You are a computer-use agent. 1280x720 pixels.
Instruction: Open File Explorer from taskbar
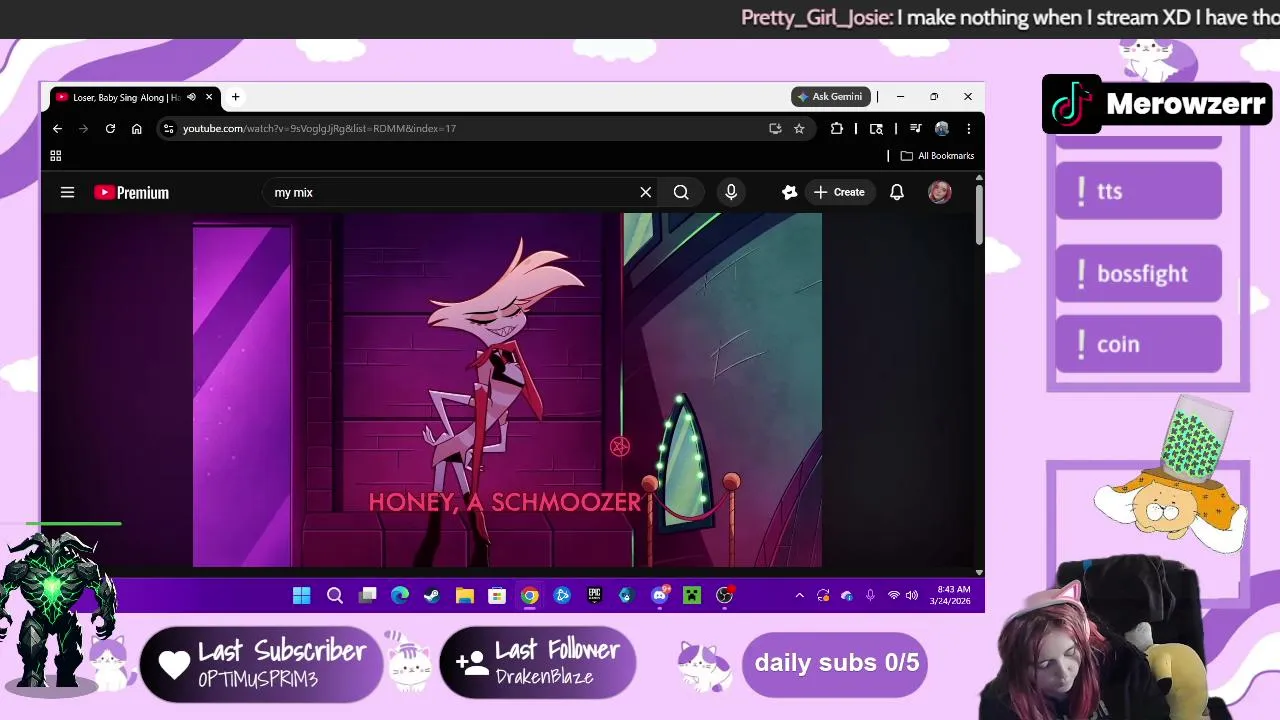click(x=465, y=596)
